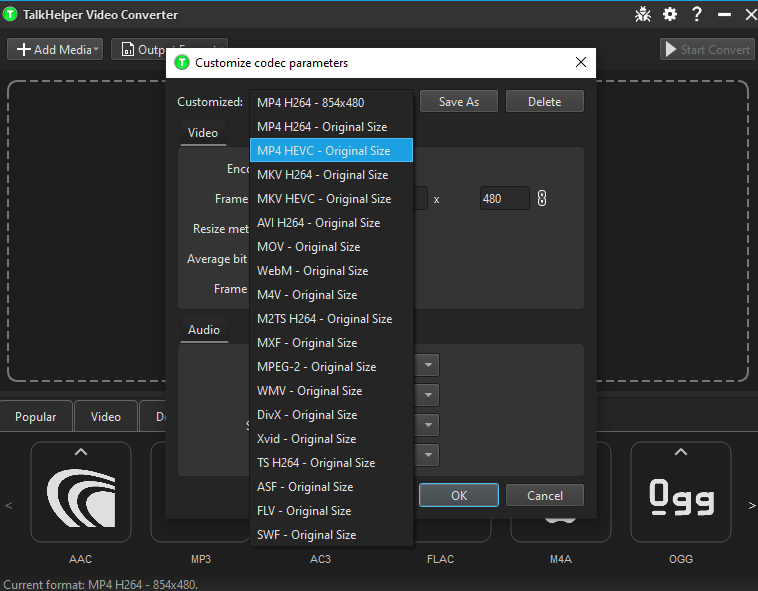Image resolution: width=758 pixels, height=591 pixels.
Task: Select the AAC format icon
Action: click(81, 492)
